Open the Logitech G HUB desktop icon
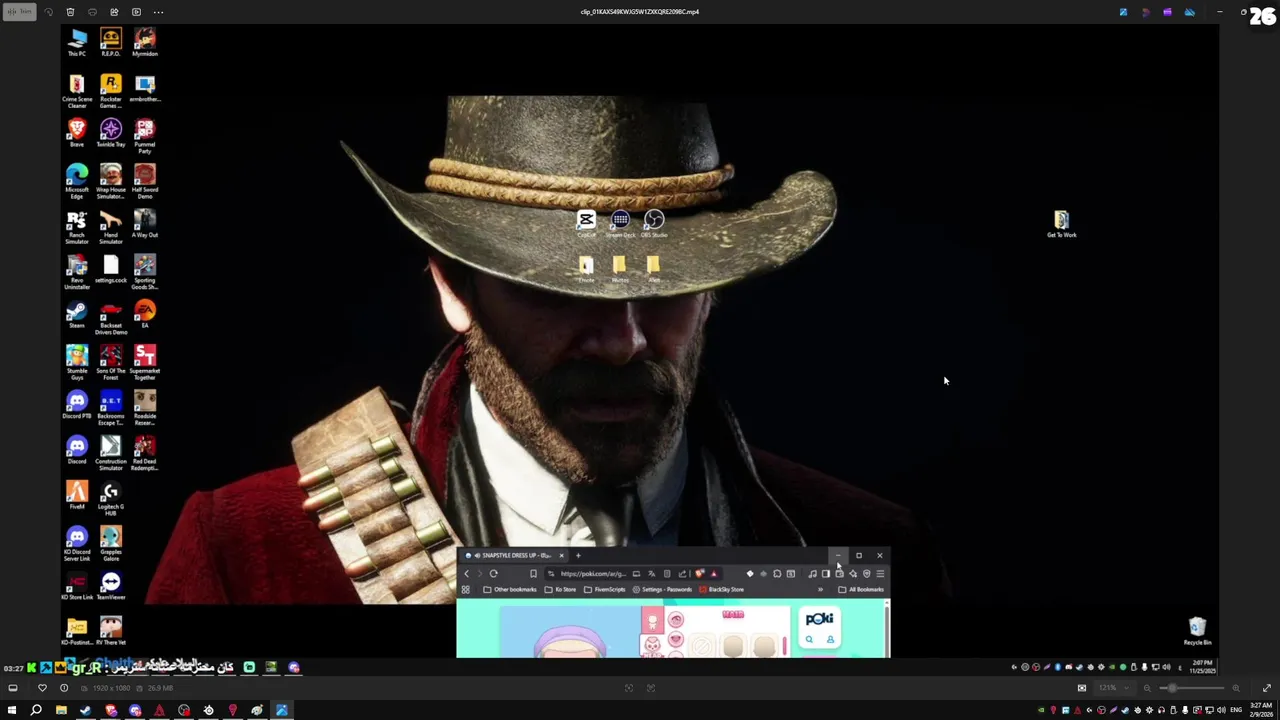This screenshot has width=1280, height=720. tap(111, 499)
